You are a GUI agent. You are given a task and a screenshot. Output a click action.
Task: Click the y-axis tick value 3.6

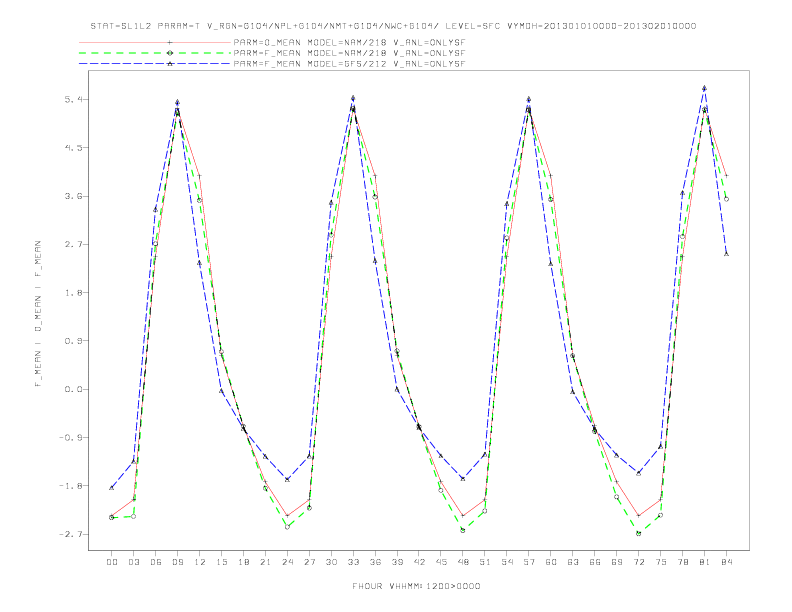coord(73,196)
